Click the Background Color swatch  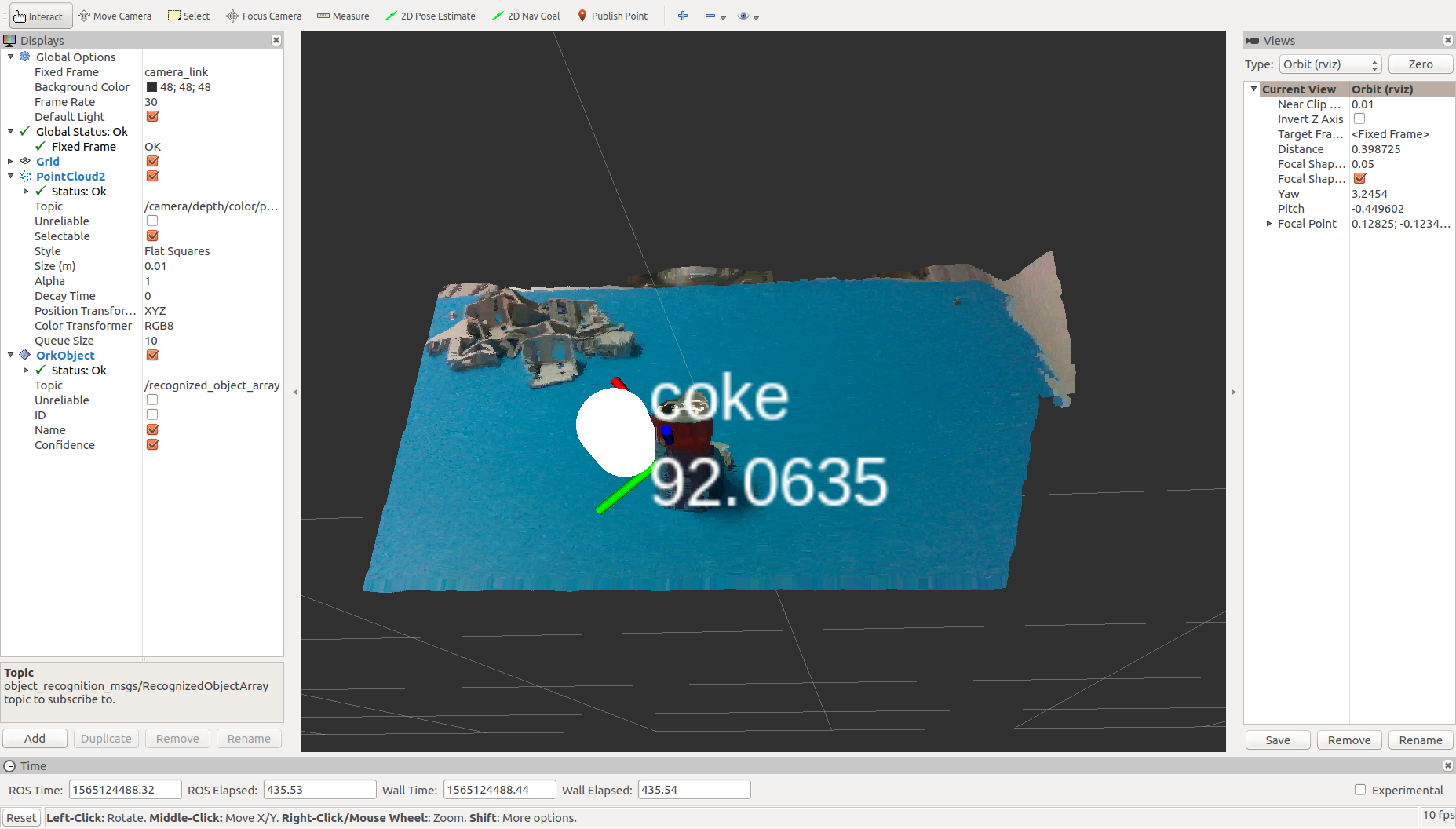(x=151, y=87)
